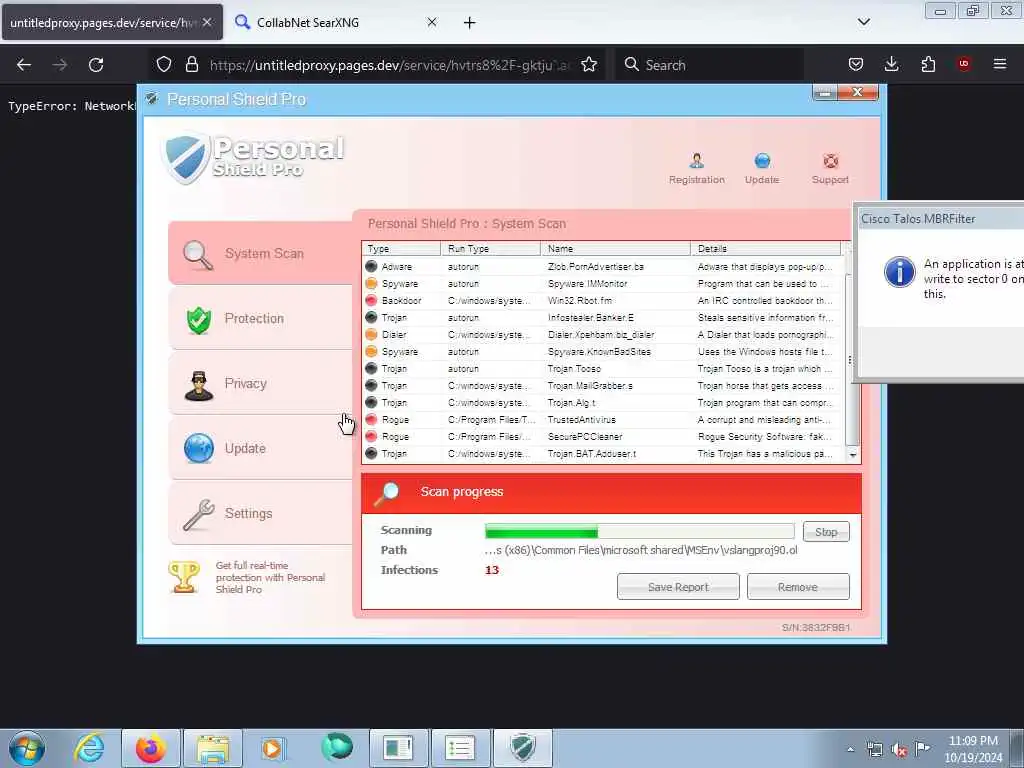Viewport: 1024px width, 768px height.
Task: Show hidden tray icons arrow
Action: [850, 750]
